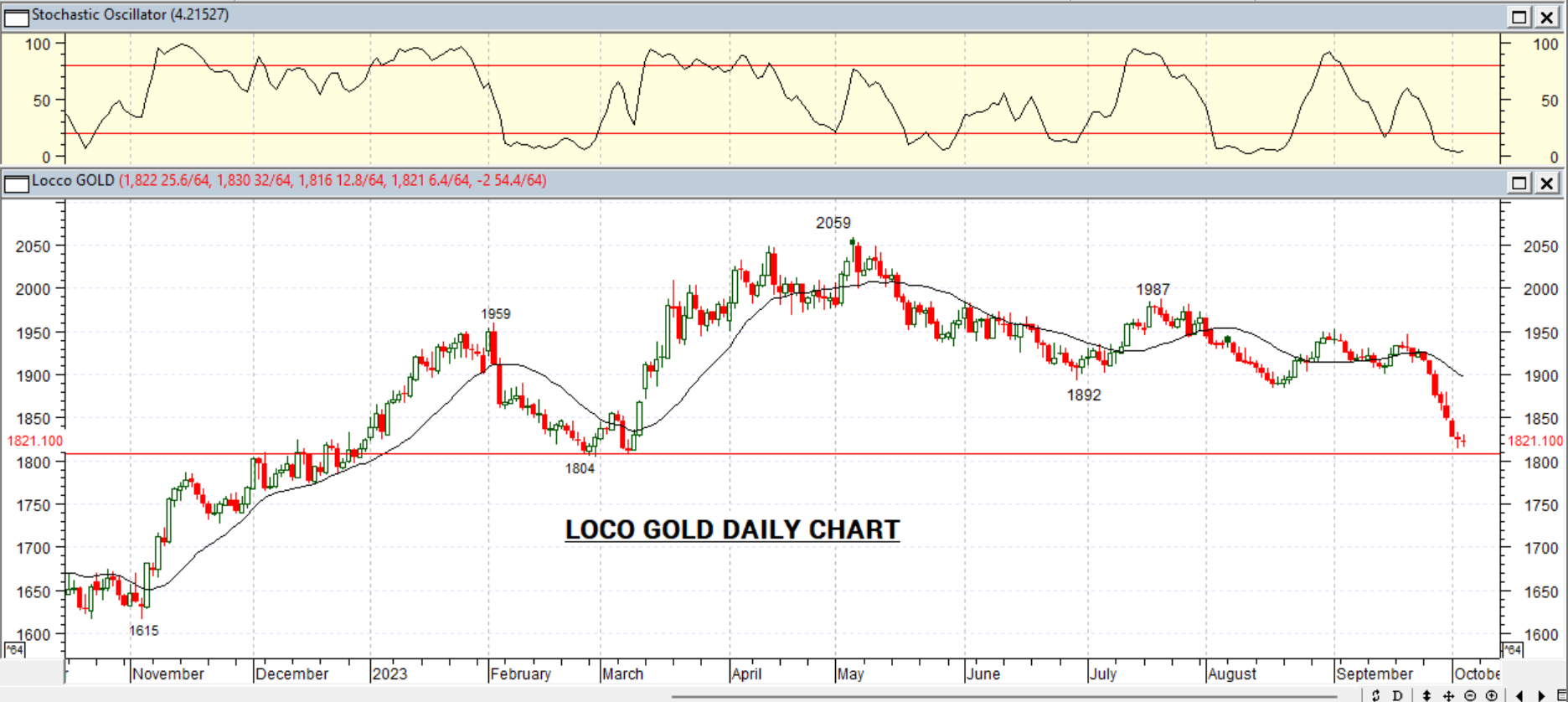
Task: Step chart forward with the right arrow
Action: pyautogui.click(x=1541, y=695)
